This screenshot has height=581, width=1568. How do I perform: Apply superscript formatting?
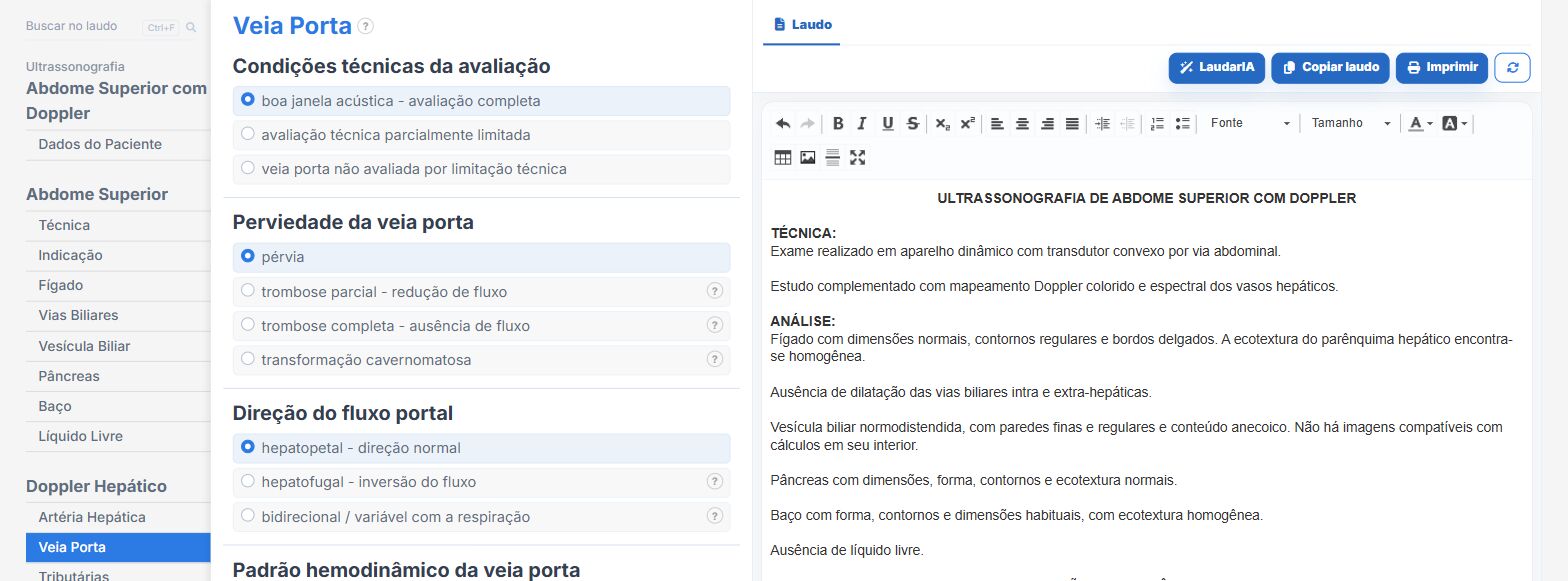pos(967,123)
